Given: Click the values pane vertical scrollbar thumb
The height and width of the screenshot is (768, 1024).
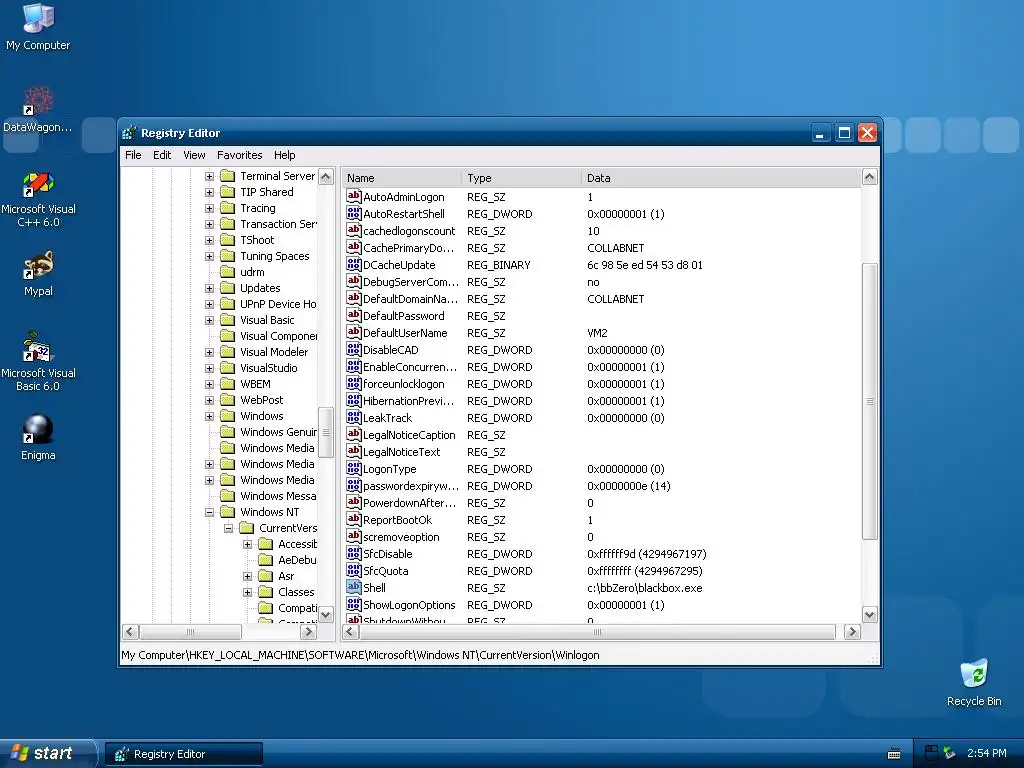Looking at the screenshot, I should pyautogui.click(x=869, y=401).
